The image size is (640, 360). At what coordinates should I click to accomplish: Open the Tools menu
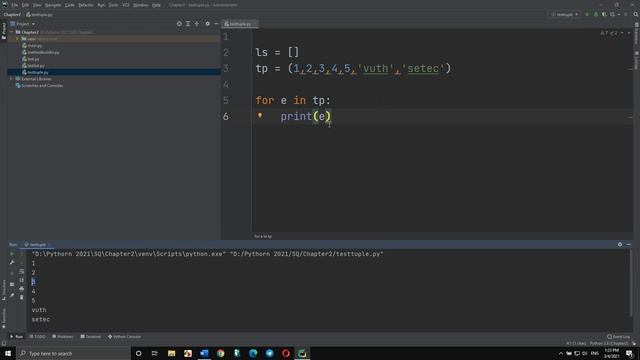pyautogui.click(x=113, y=5)
